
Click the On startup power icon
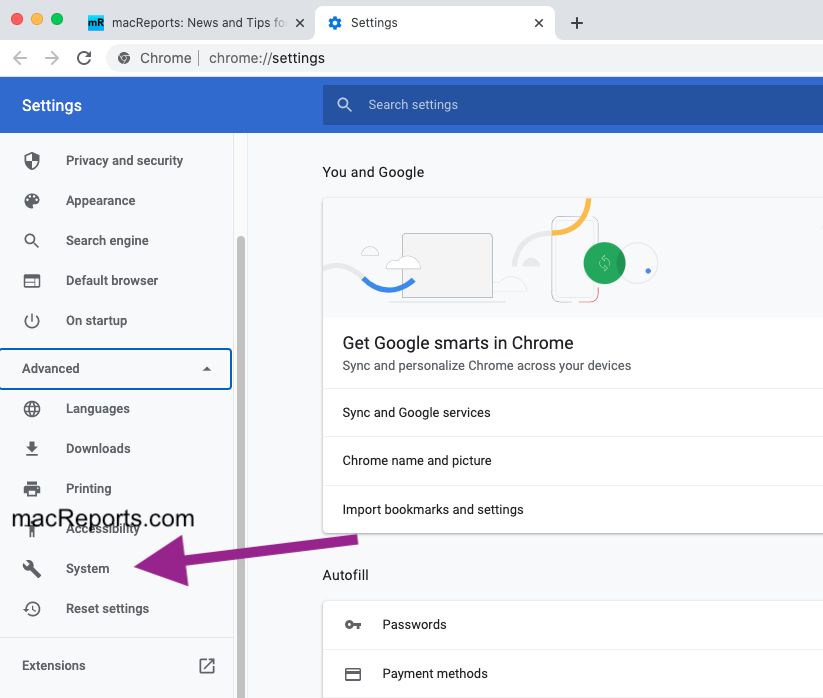tap(32, 321)
